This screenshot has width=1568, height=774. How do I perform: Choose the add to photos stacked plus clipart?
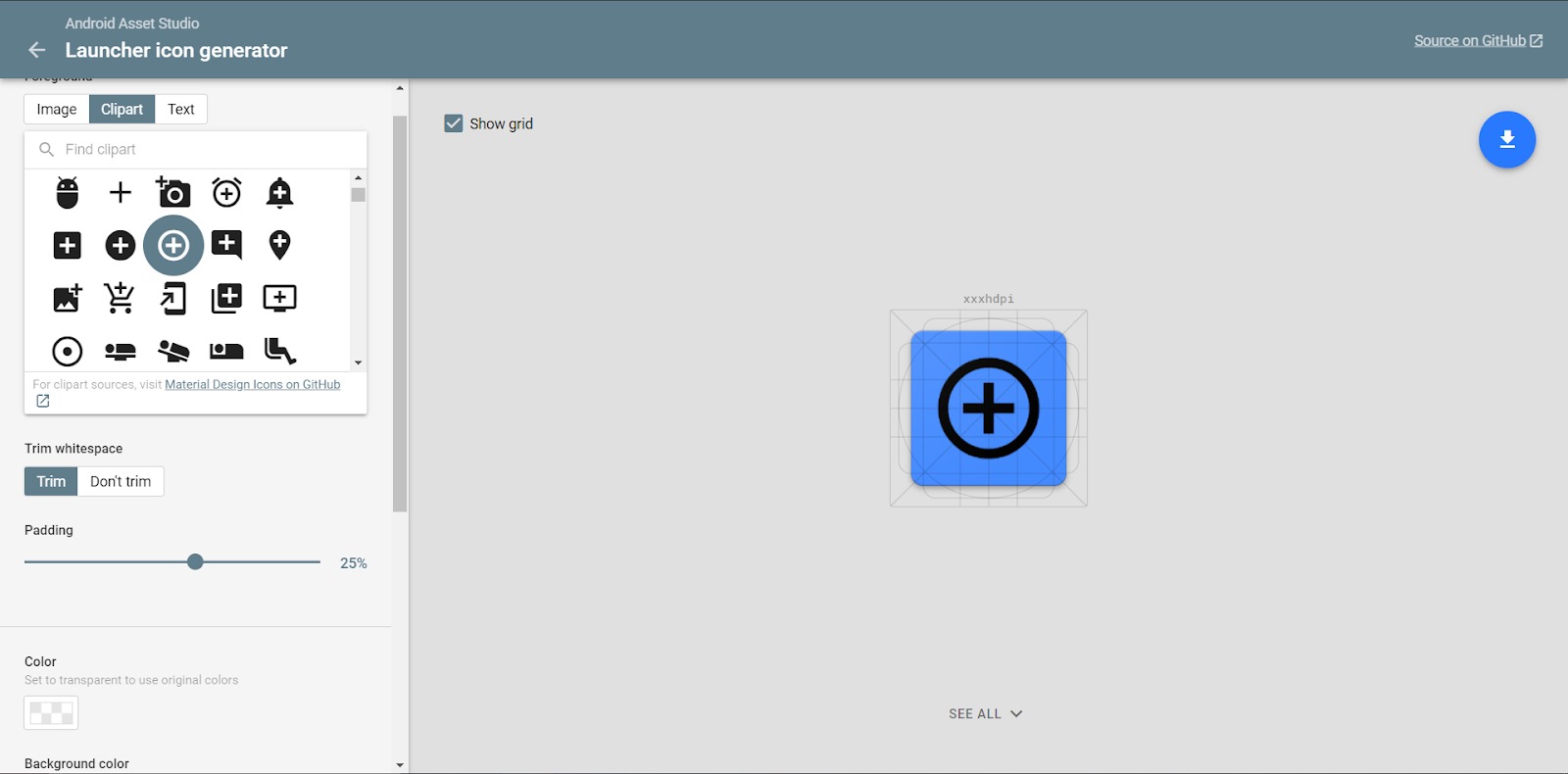(x=226, y=298)
